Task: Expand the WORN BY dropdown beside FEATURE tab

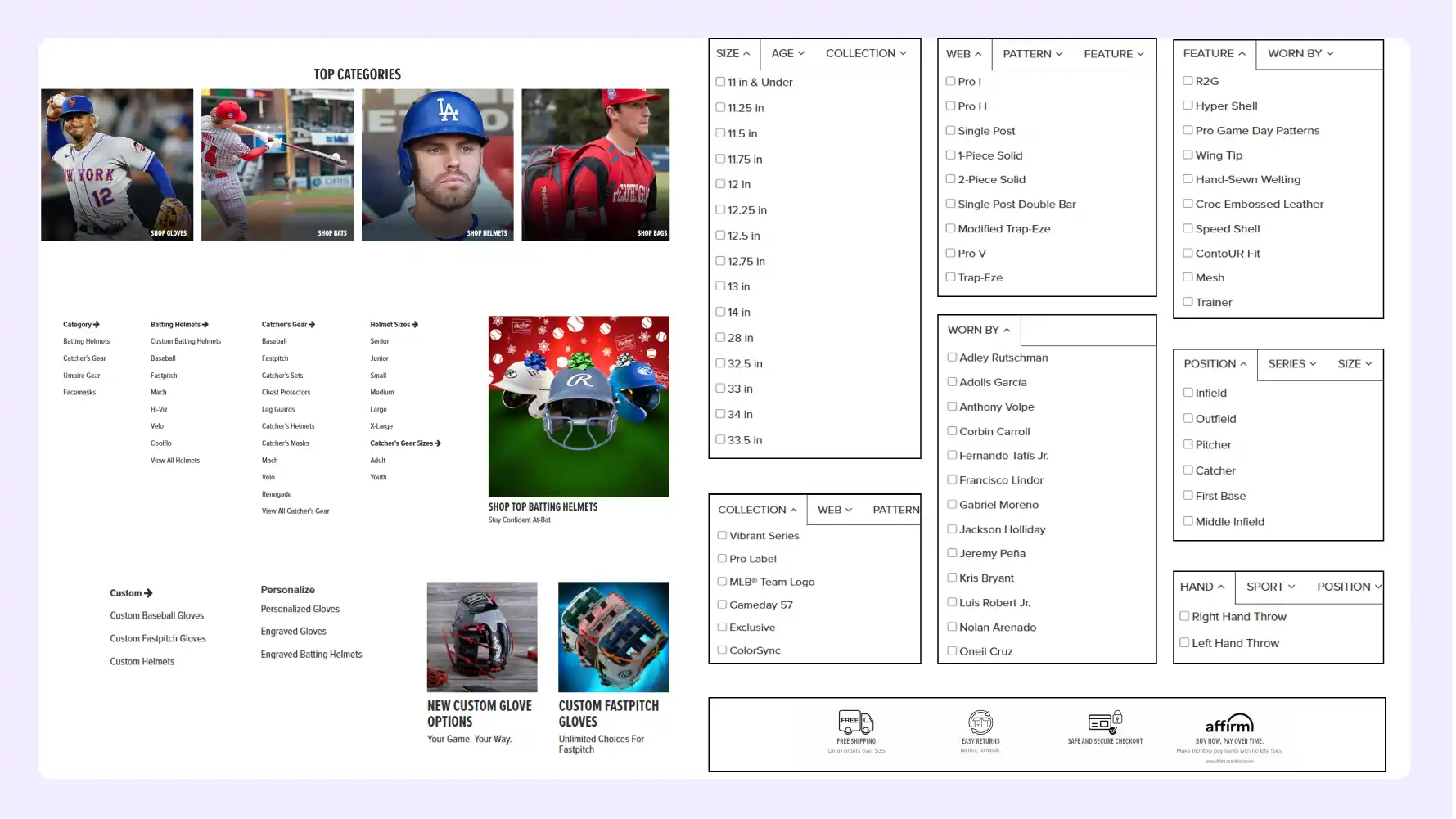Action: (x=1300, y=53)
